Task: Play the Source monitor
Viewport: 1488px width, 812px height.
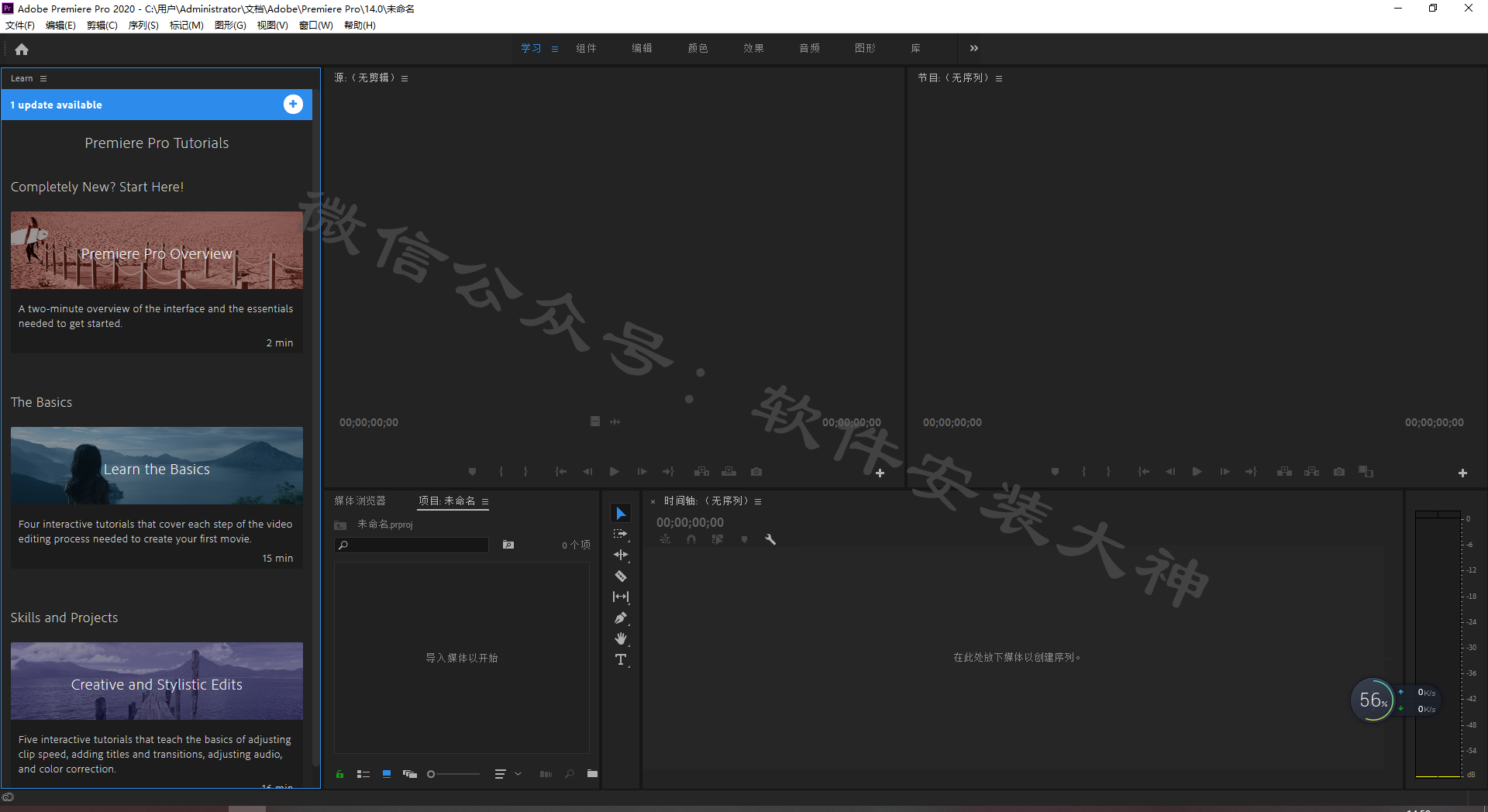Action: tap(615, 472)
